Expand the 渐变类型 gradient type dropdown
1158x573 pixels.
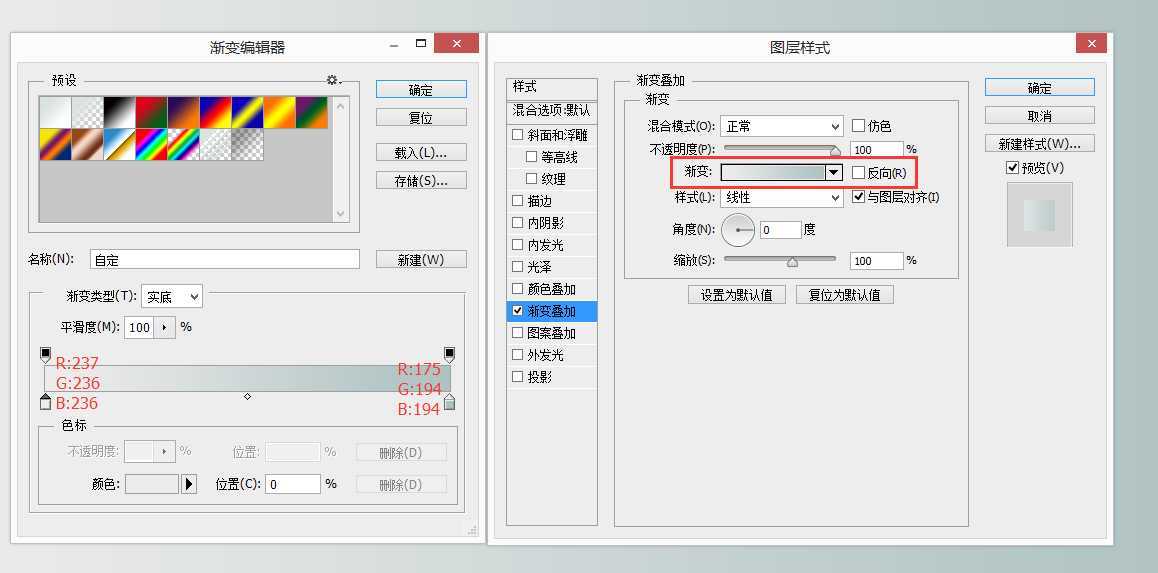pyautogui.click(x=172, y=296)
